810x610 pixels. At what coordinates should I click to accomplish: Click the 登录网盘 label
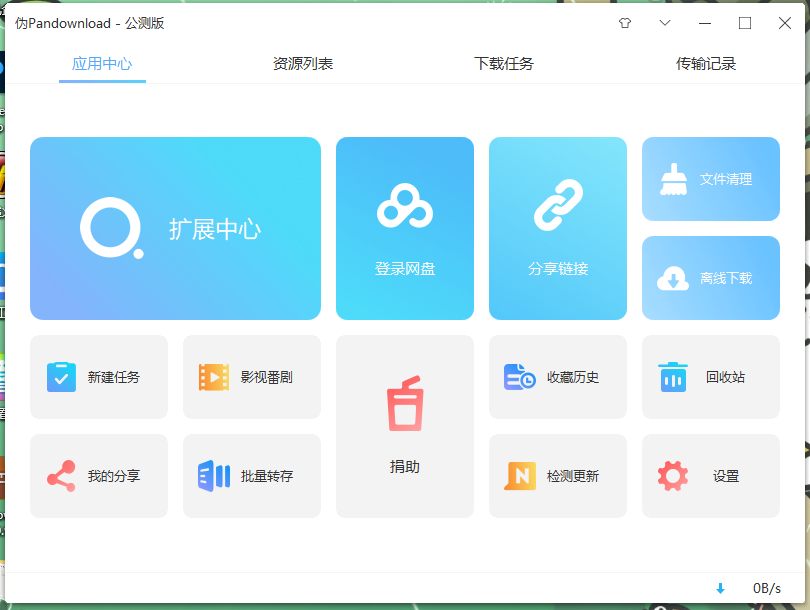pyautogui.click(x=405, y=269)
